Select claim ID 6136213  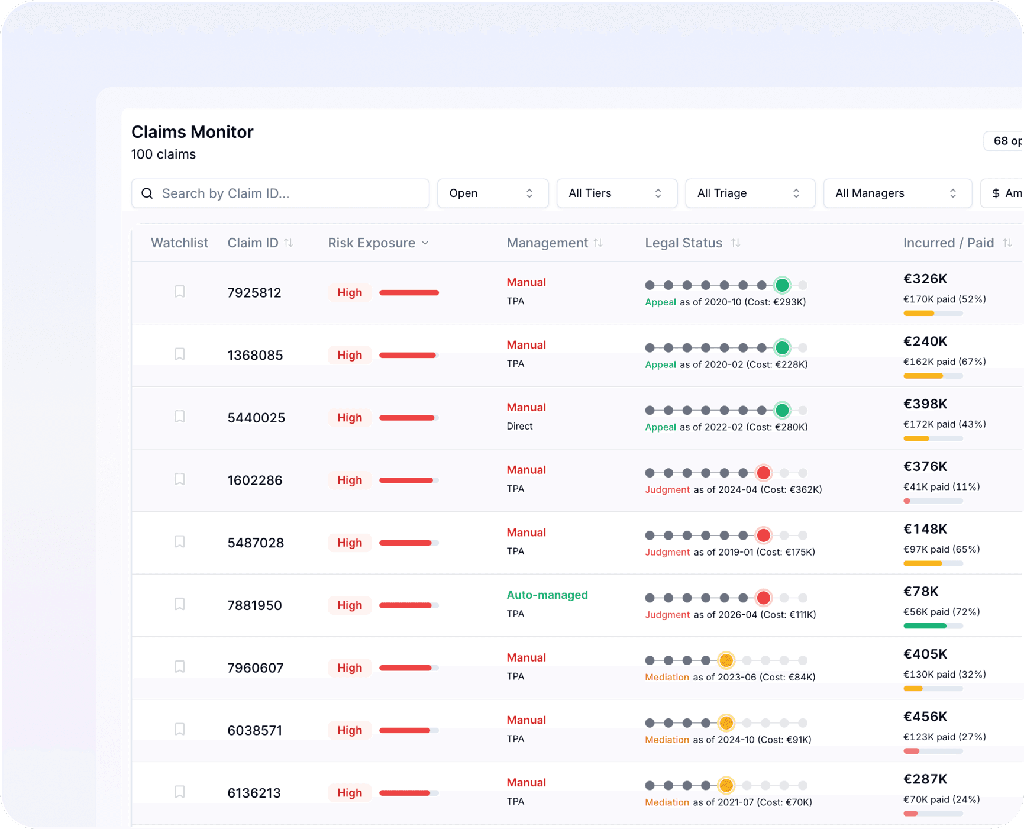click(254, 793)
